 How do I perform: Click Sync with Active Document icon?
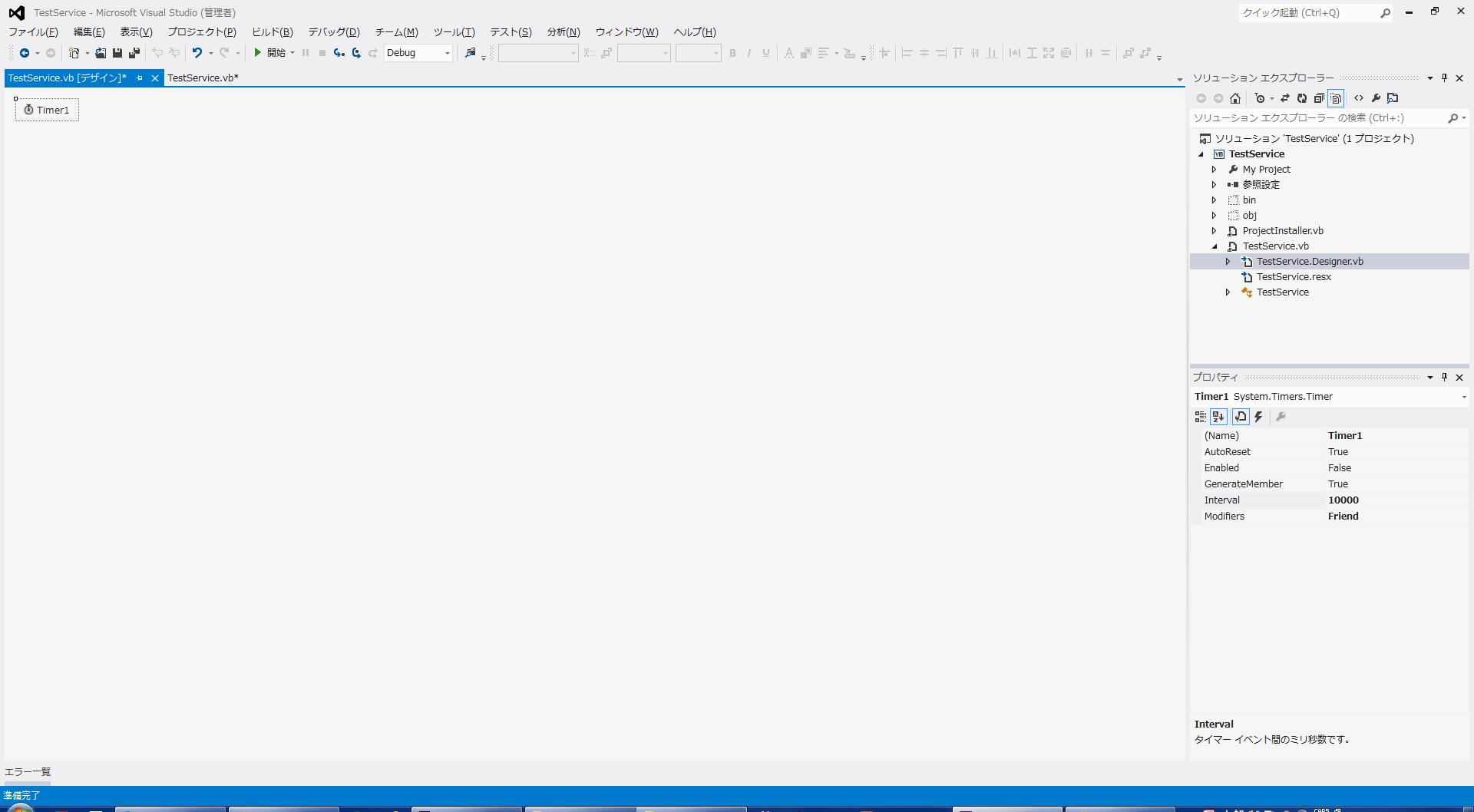[1285, 98]
